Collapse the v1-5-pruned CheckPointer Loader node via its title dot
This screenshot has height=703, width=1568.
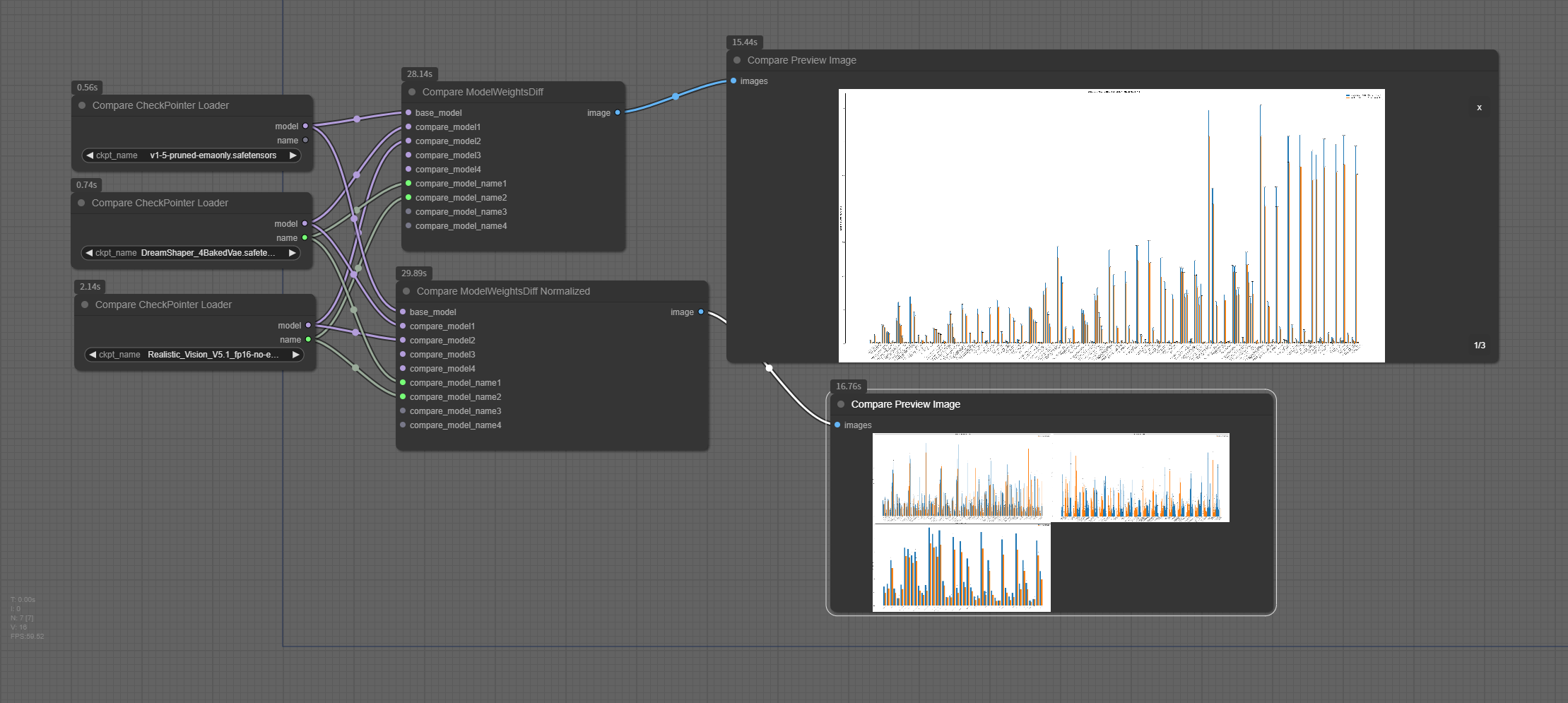82,105
